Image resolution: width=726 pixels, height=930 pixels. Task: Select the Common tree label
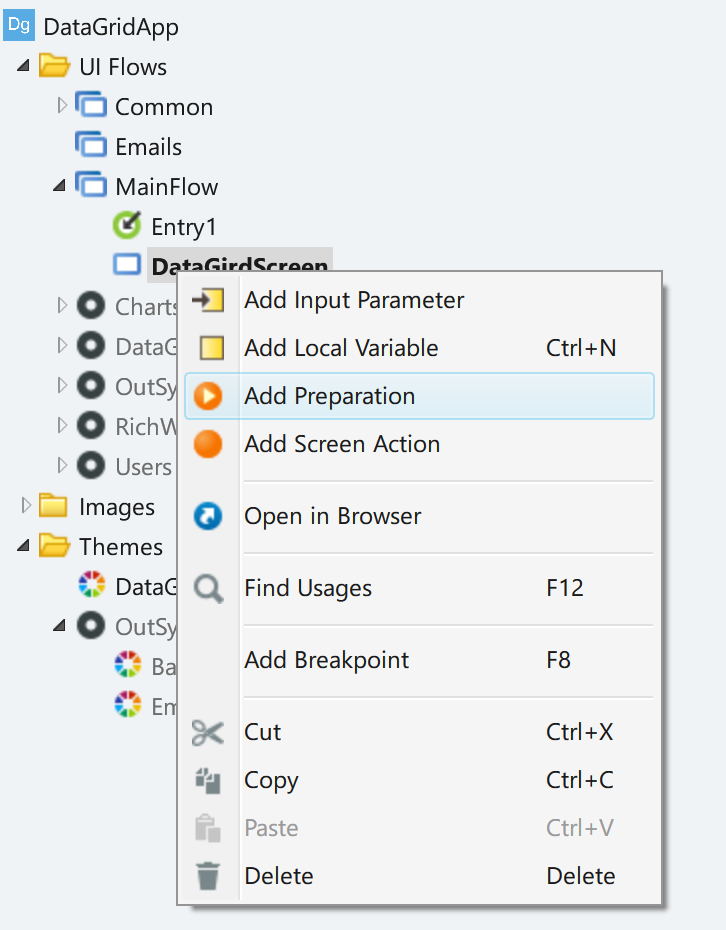click(164, 107)
